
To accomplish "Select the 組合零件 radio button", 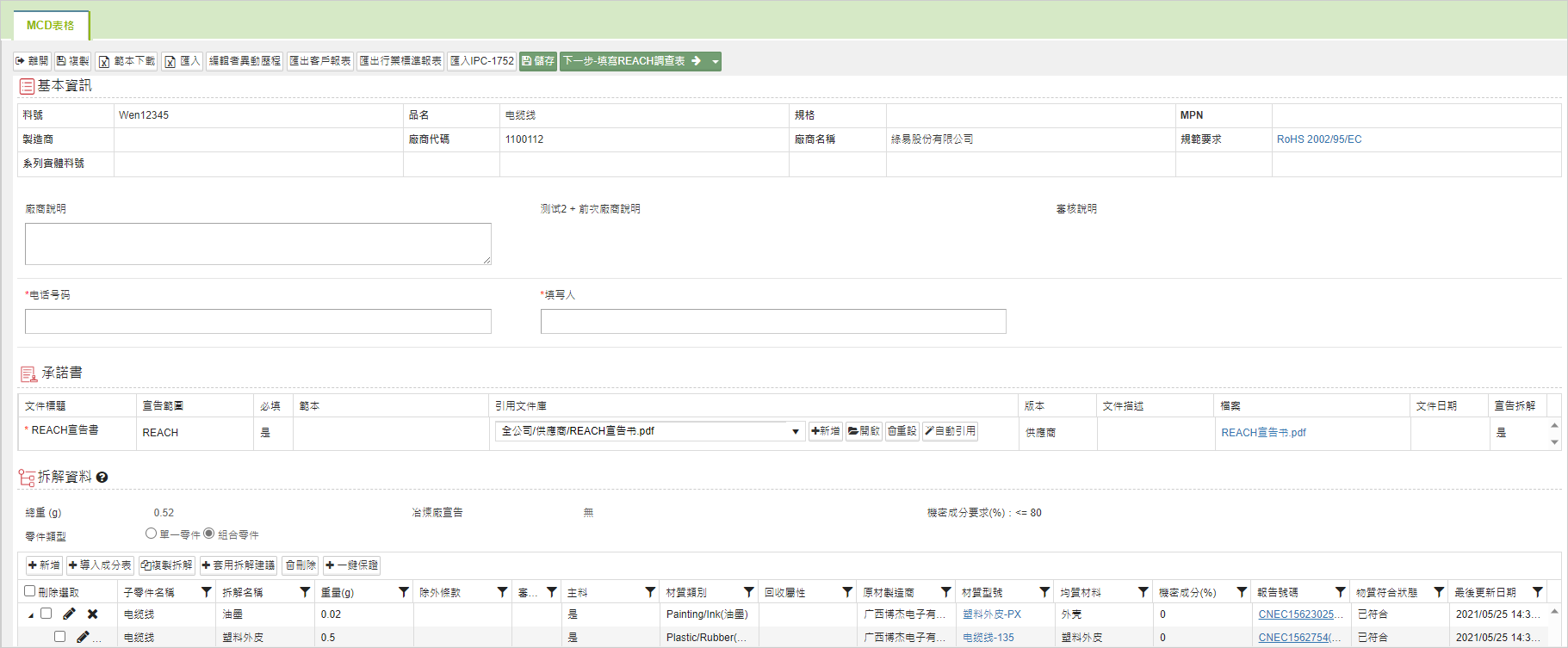I will click(208, 534).
